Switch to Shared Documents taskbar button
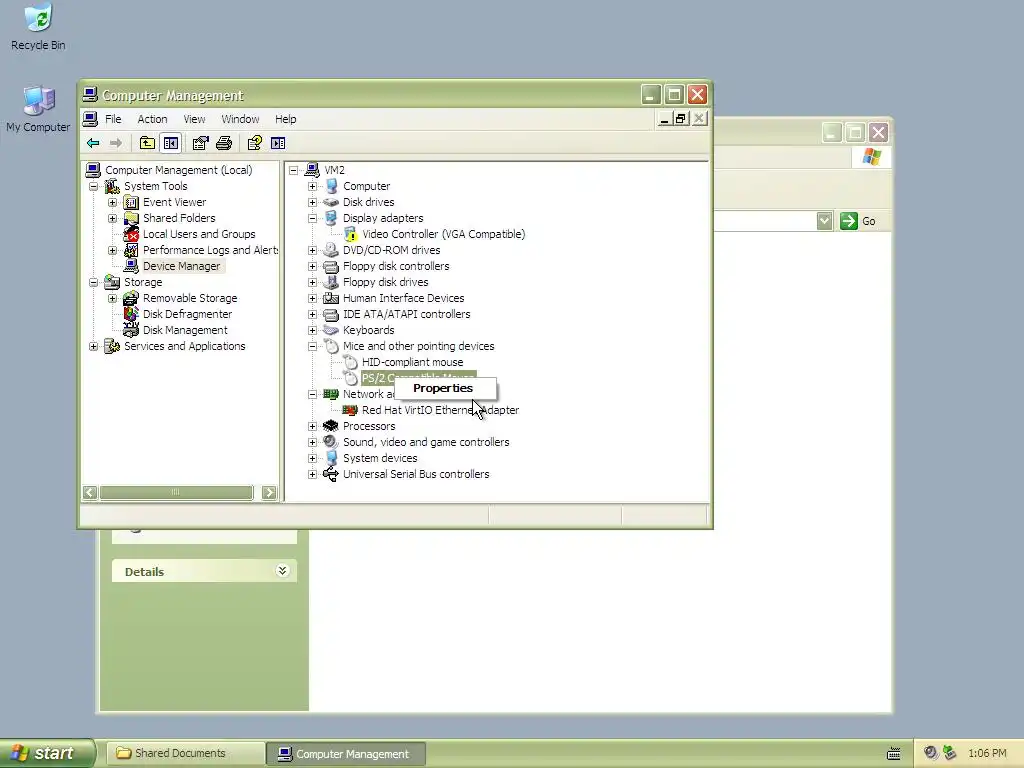The image size is (1024, 768). point(185,753)
